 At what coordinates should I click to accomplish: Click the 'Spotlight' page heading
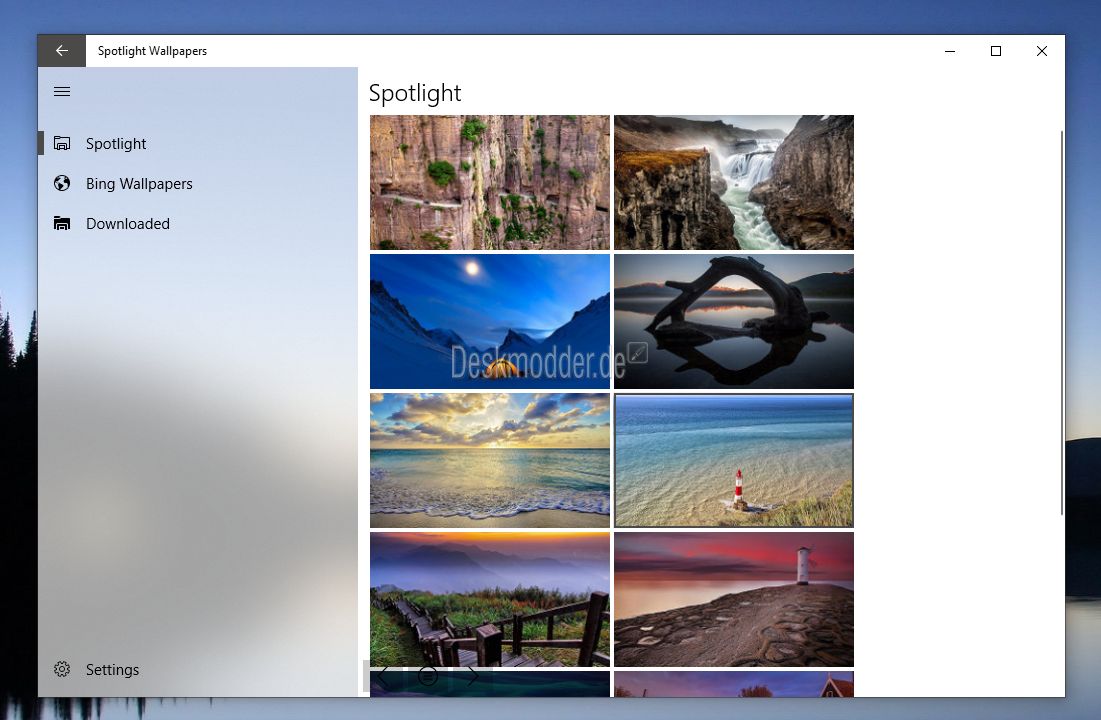[415, 93]
